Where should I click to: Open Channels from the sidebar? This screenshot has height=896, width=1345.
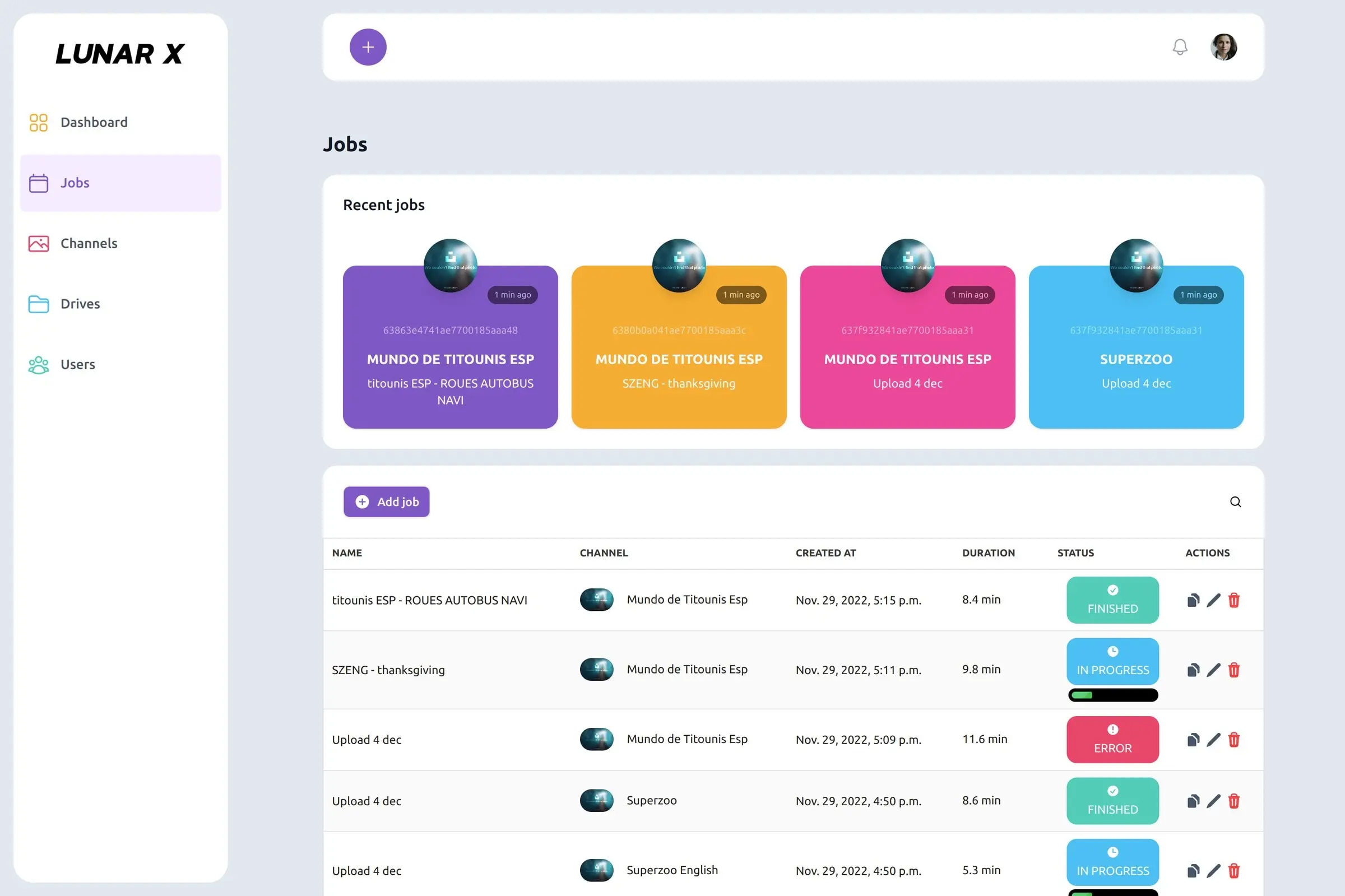pos(120,243)
